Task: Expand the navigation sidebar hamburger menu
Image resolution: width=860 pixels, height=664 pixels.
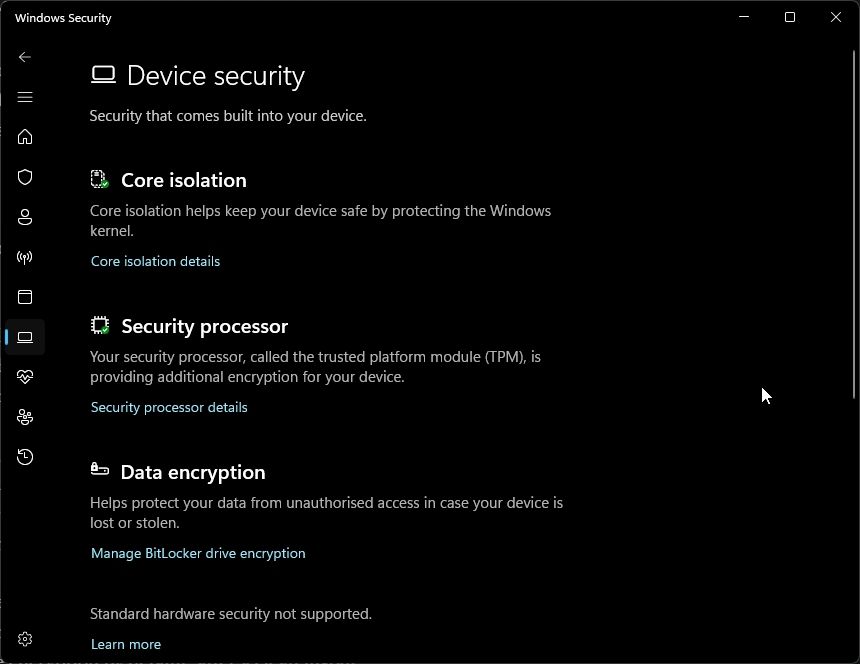Action: point(25,97)
